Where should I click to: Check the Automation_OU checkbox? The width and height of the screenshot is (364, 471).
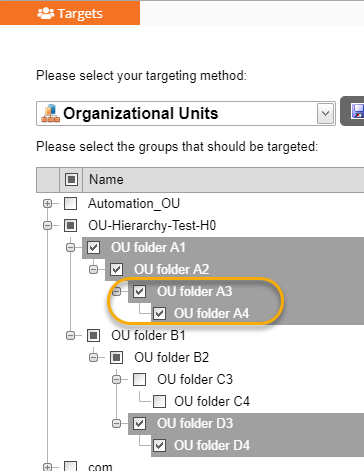pyautogui.click(x=71, y=203)
